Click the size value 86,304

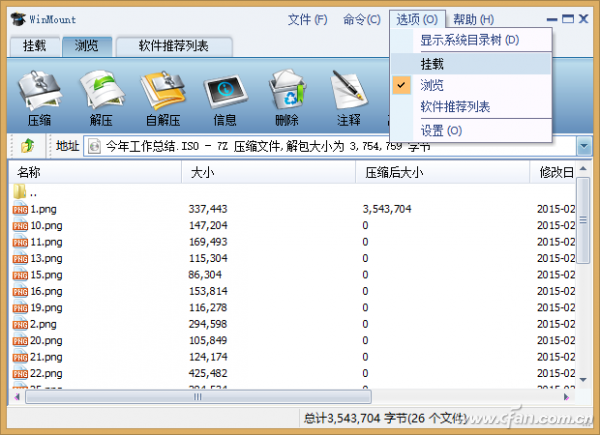[x=205, y=275]
